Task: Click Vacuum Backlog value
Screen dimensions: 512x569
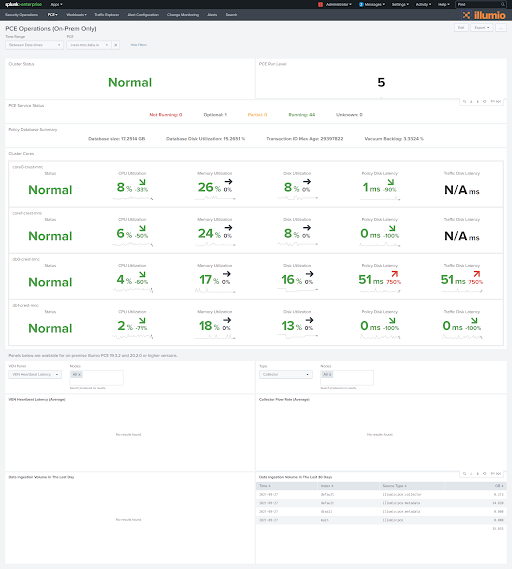Action: [394, 139]
